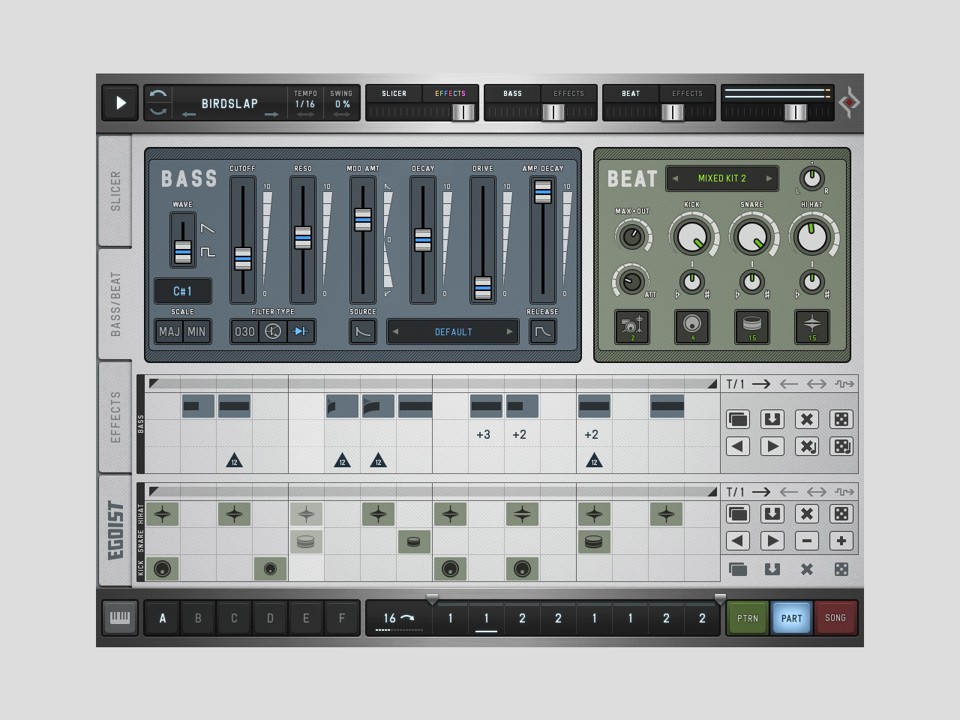Toggle the MIN scale button
The width and height of the screenshot is (960, 720).
tap(197, 332)
